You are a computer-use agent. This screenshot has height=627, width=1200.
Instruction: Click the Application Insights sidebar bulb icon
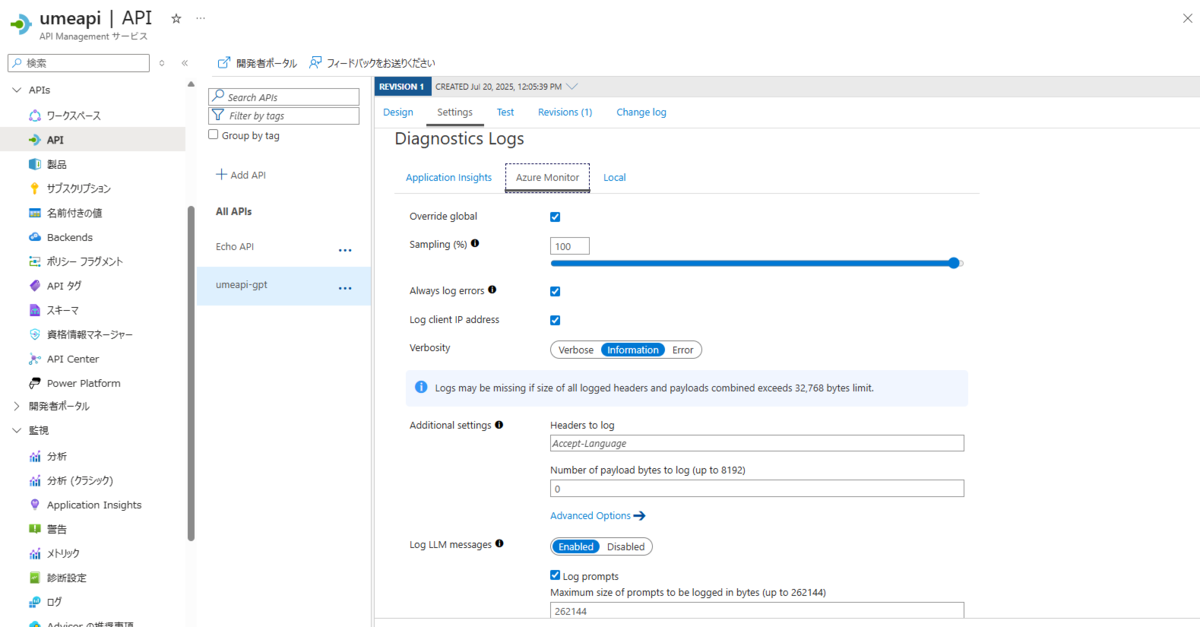point(35,505)
